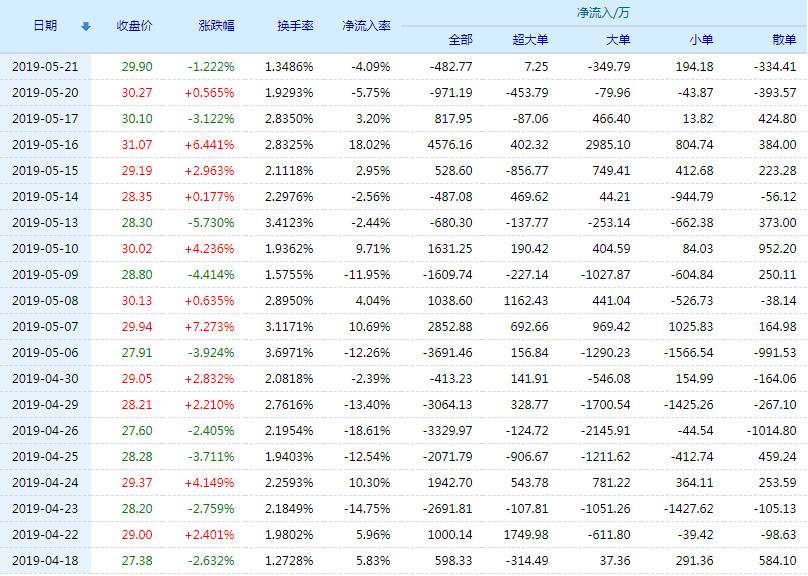Select the 2019-05-07 date cell

tap(45, 327)
